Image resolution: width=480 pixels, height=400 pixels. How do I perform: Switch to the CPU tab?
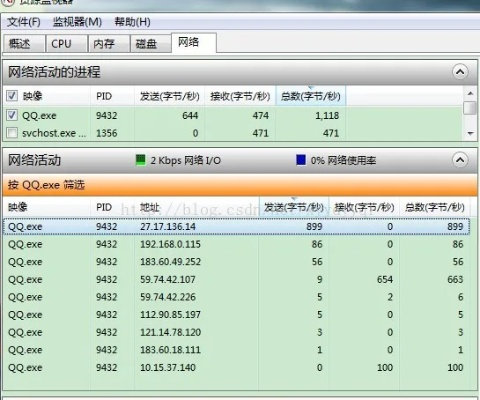point(67,44)
